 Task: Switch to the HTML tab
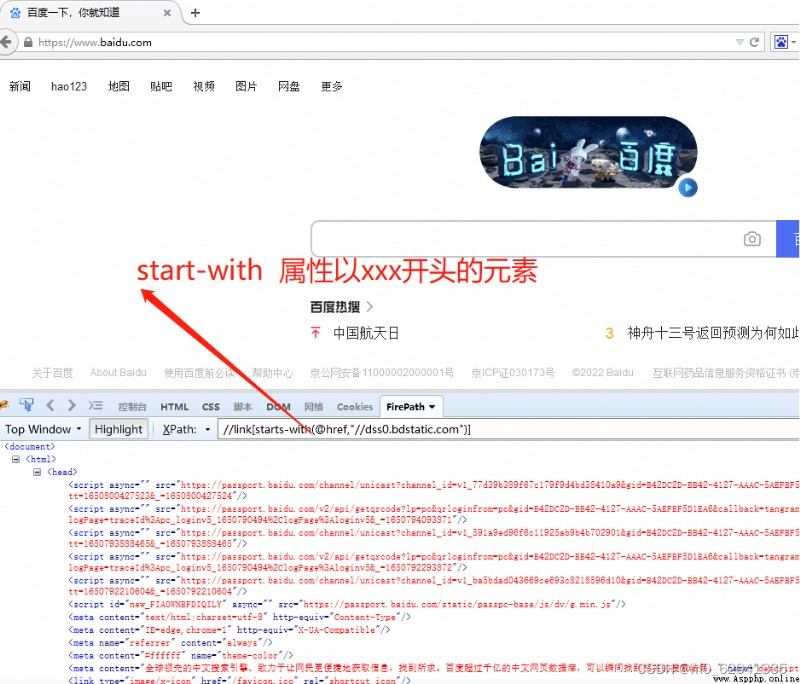[x=174, y=407]
